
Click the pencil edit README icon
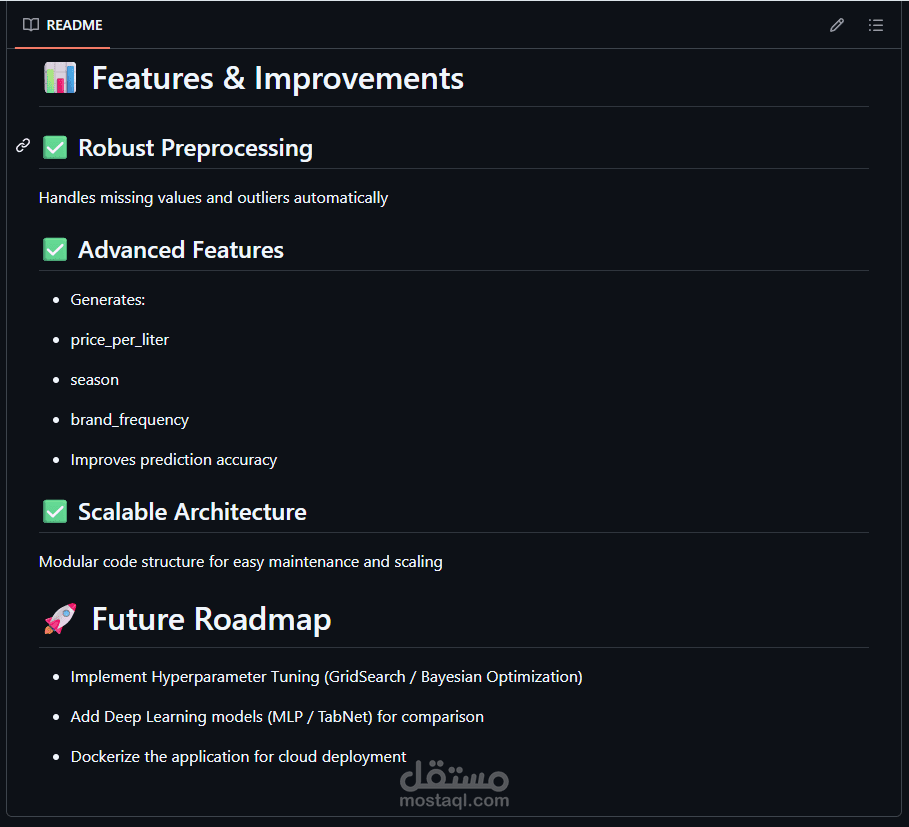click(837, 25)
